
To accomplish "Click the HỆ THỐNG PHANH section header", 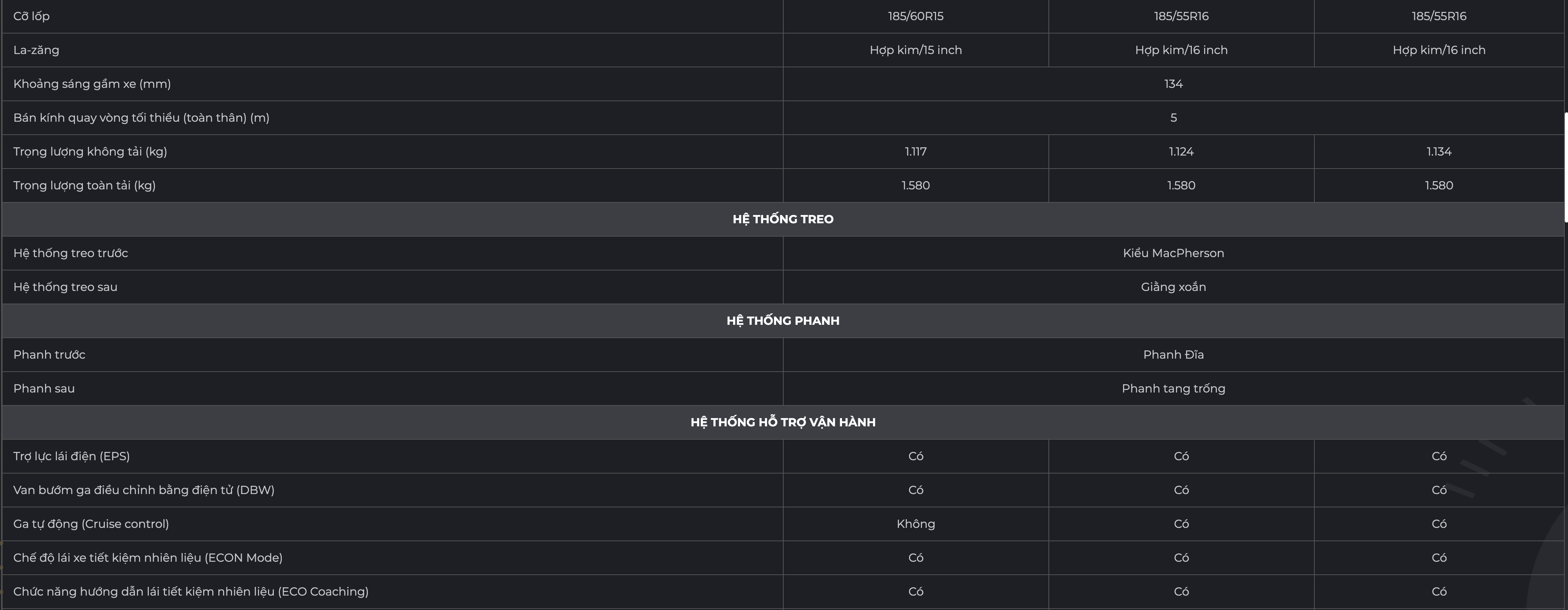I will [783, 320].
